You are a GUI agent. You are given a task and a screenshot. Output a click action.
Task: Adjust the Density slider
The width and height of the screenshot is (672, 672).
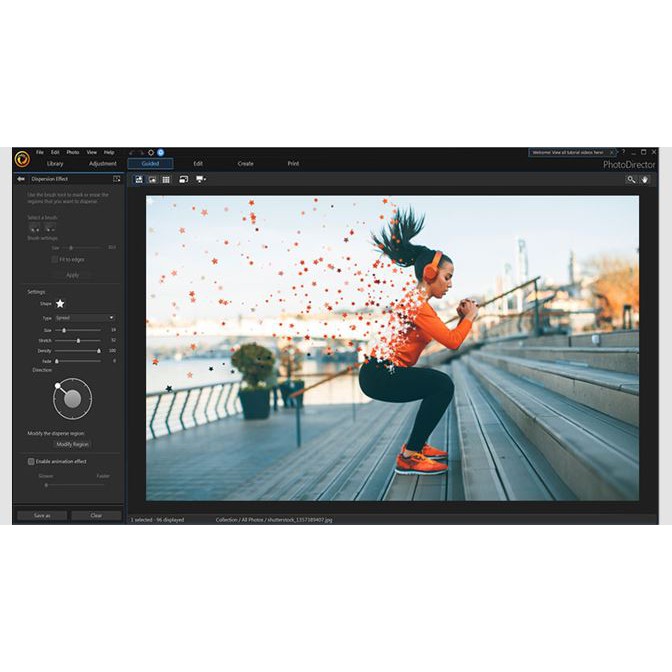click(x=78, y=351)
